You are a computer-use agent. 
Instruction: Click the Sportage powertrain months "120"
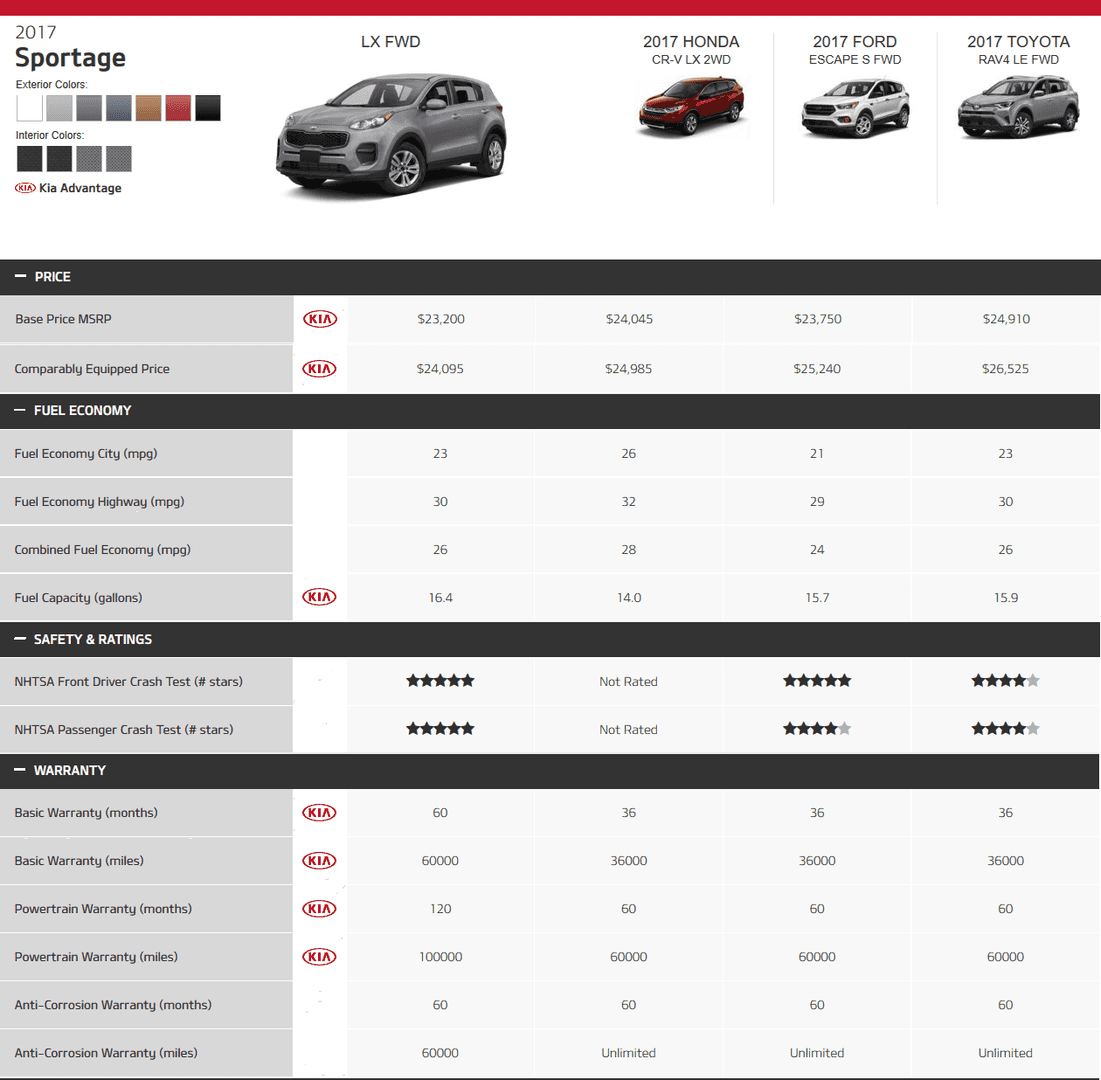click(441, 909)
